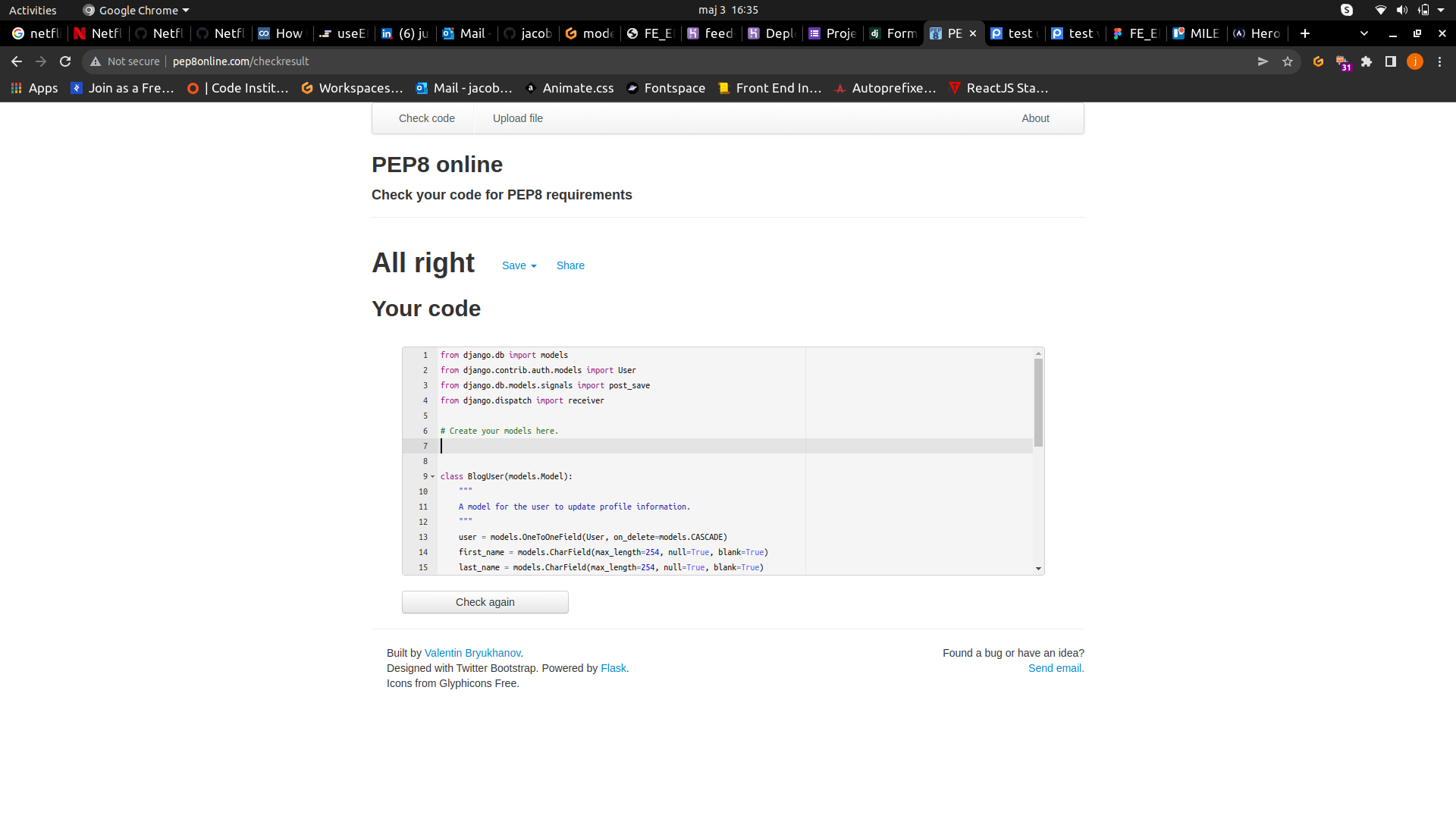Switch to the Upload file tab
Viewport: 1456px width, 819px height.
(x=517, y=118)
